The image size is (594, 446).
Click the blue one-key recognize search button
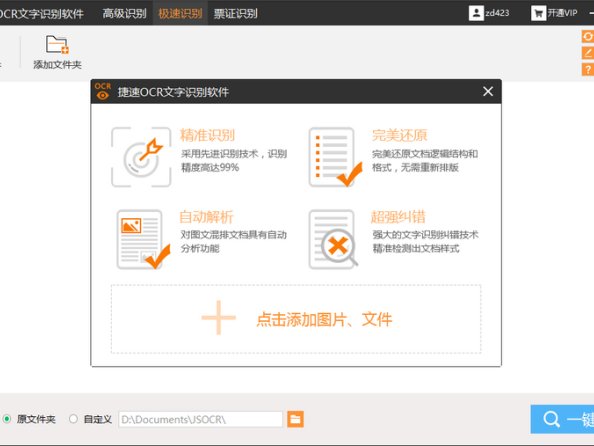(x=562, y=419)
